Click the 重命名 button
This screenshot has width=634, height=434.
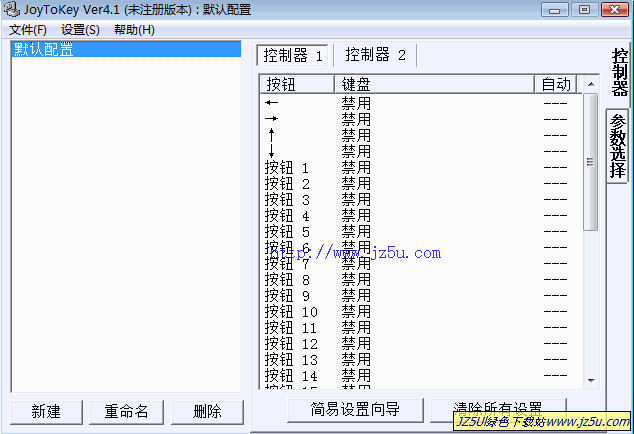coord(126,412)
